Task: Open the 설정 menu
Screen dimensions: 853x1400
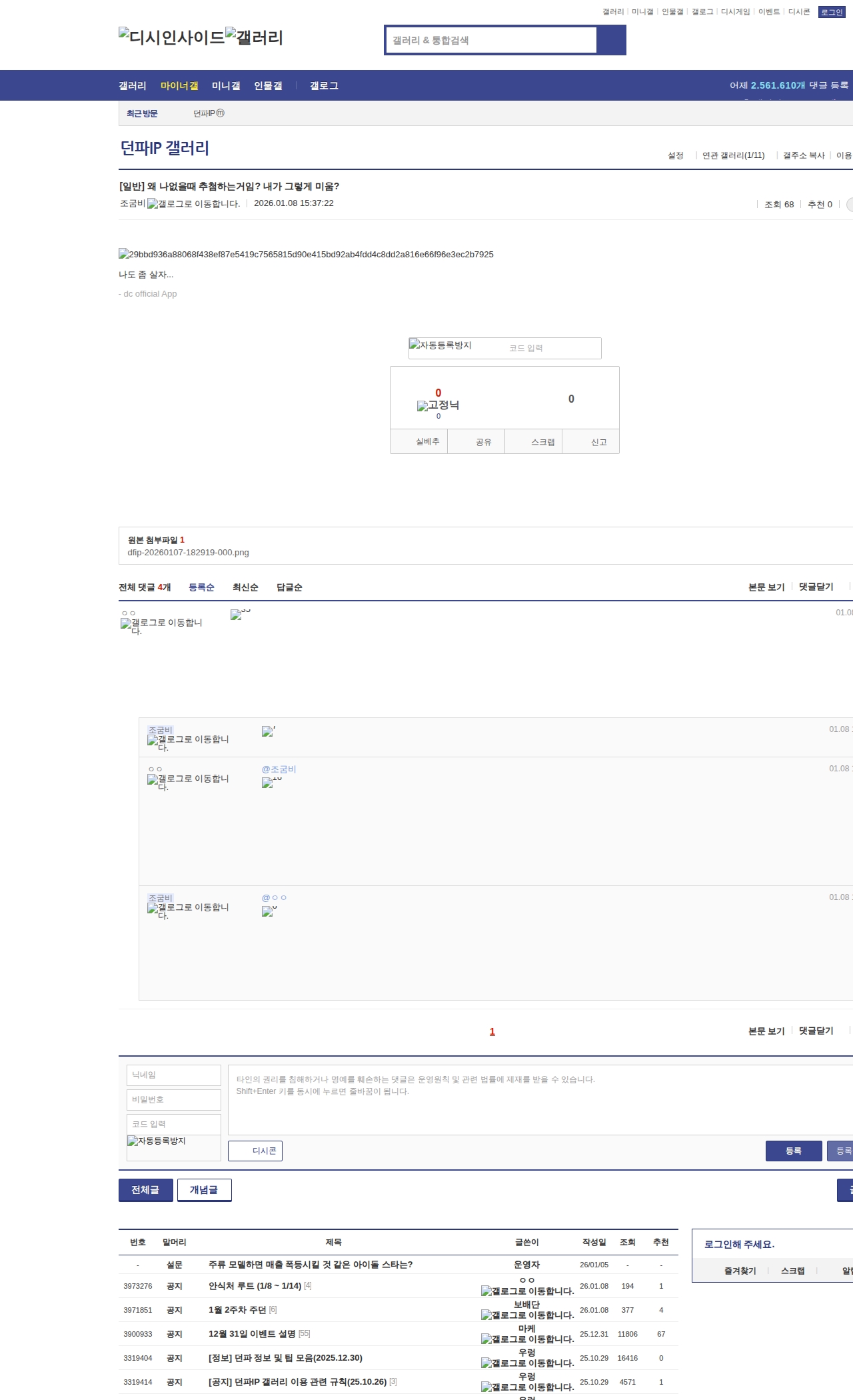Action: [x=676, y=155]
